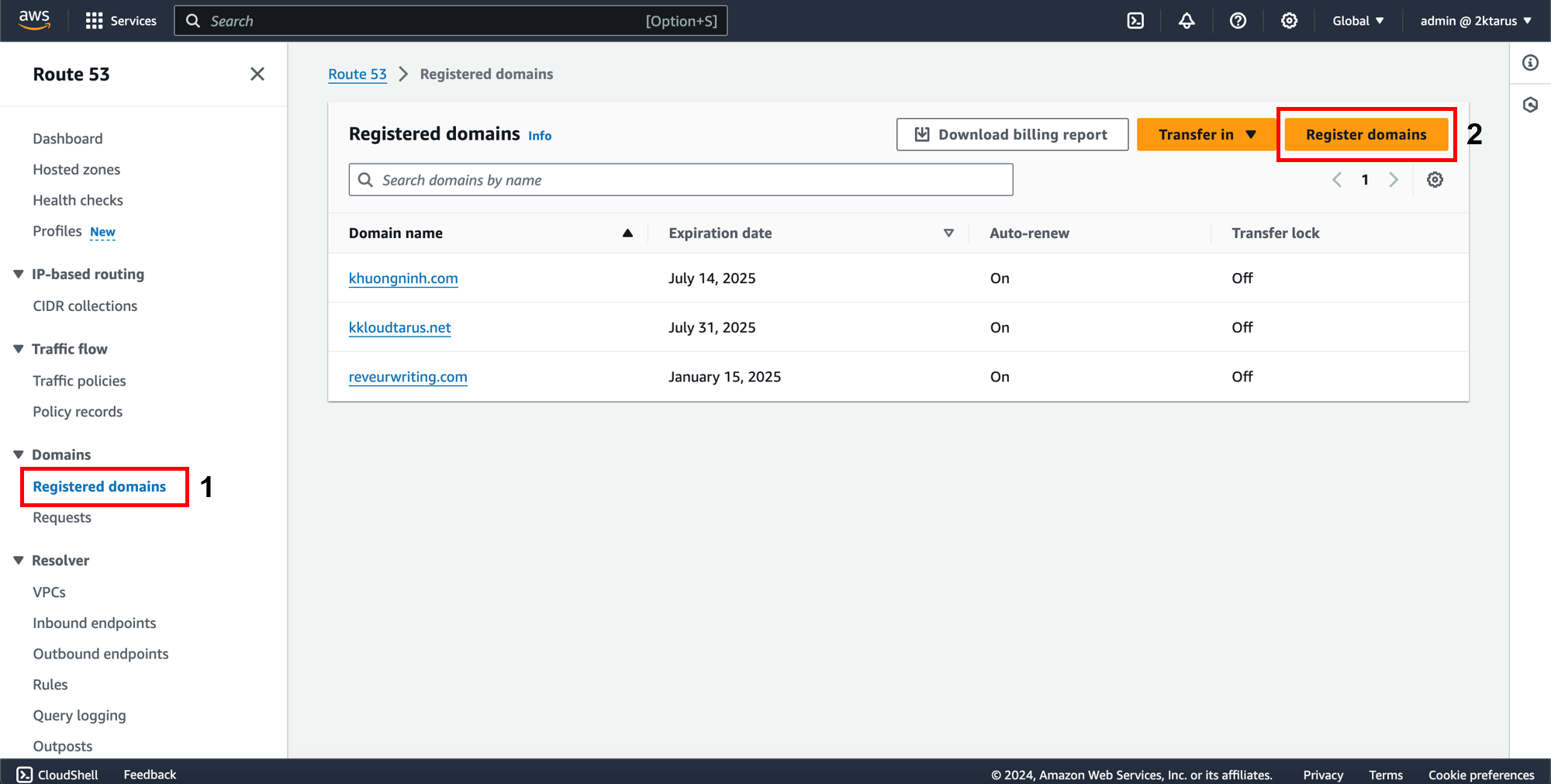Open reveurwriting.com domain
Viewport: 1551px width, 784px height.
[x=408, y=377]
